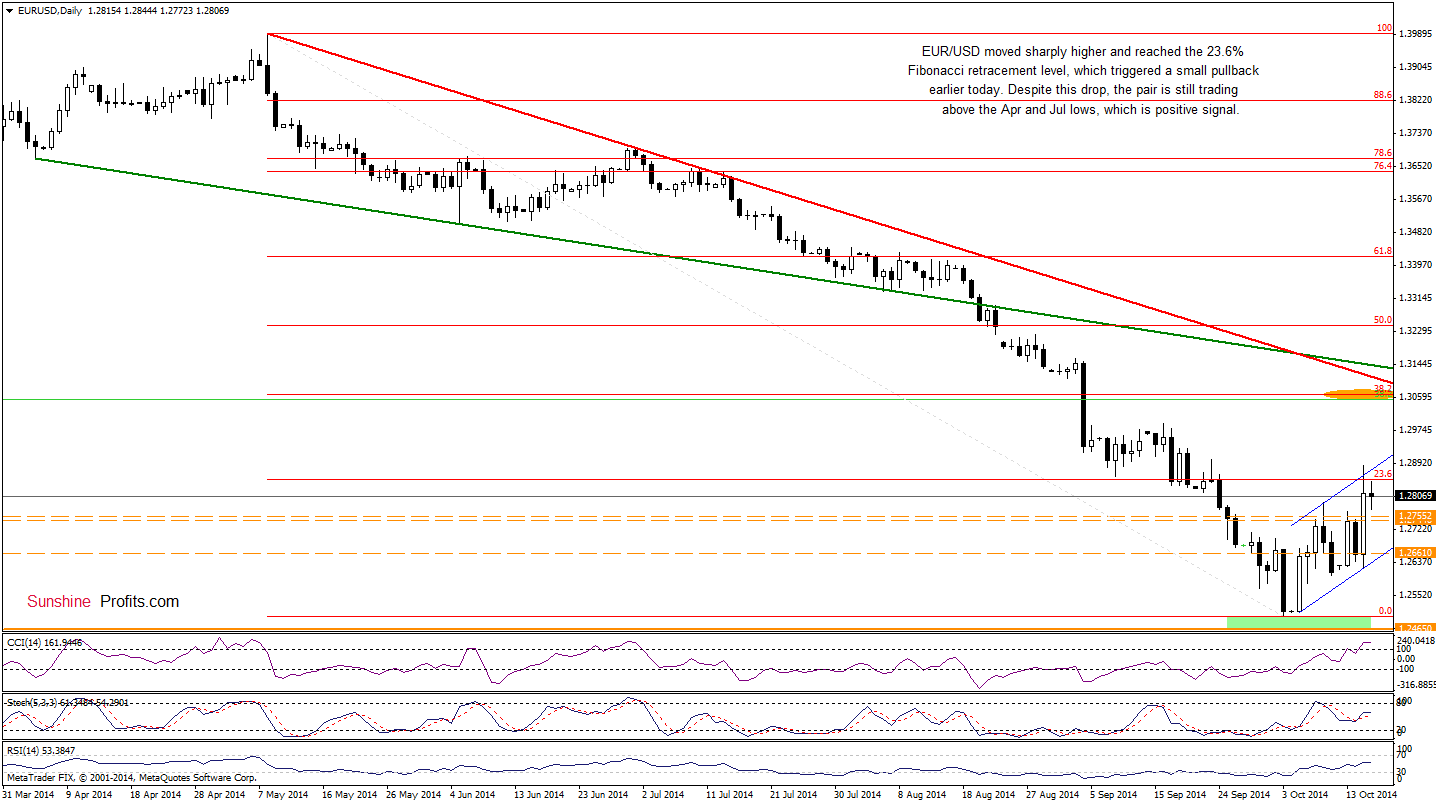1436x803 pixels.
Task: Click the 7 May 2014 date label
Action: [x=282, y=794]
